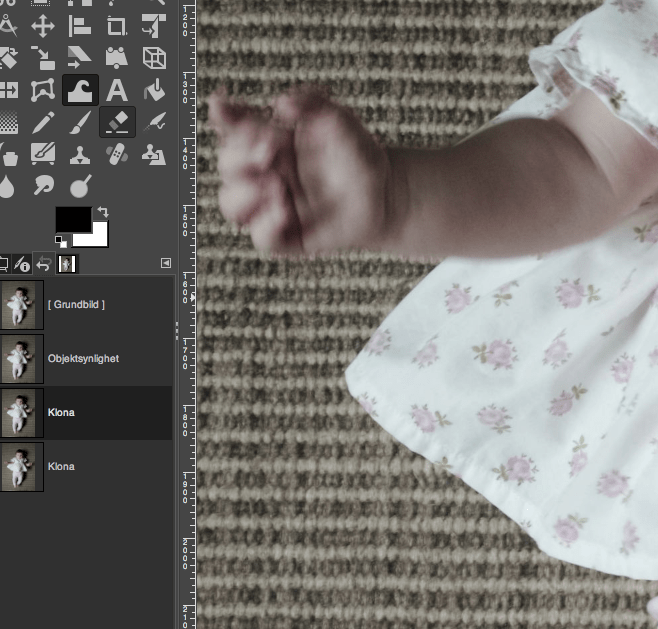658x629 pixels.
Task: Switch to the Undo History tab
Action: click(x=43, y=264)
